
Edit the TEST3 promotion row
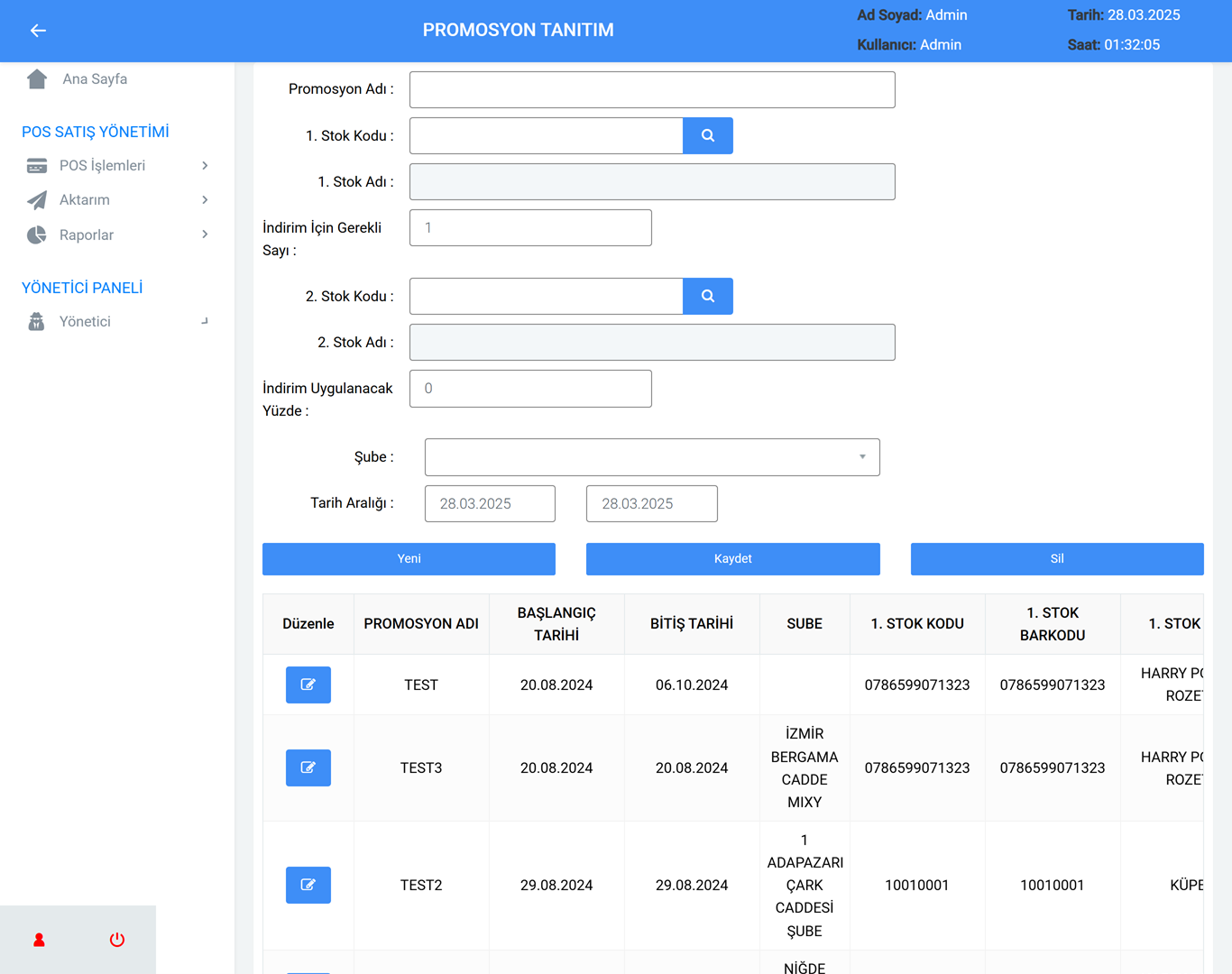[x=308, y=767]
